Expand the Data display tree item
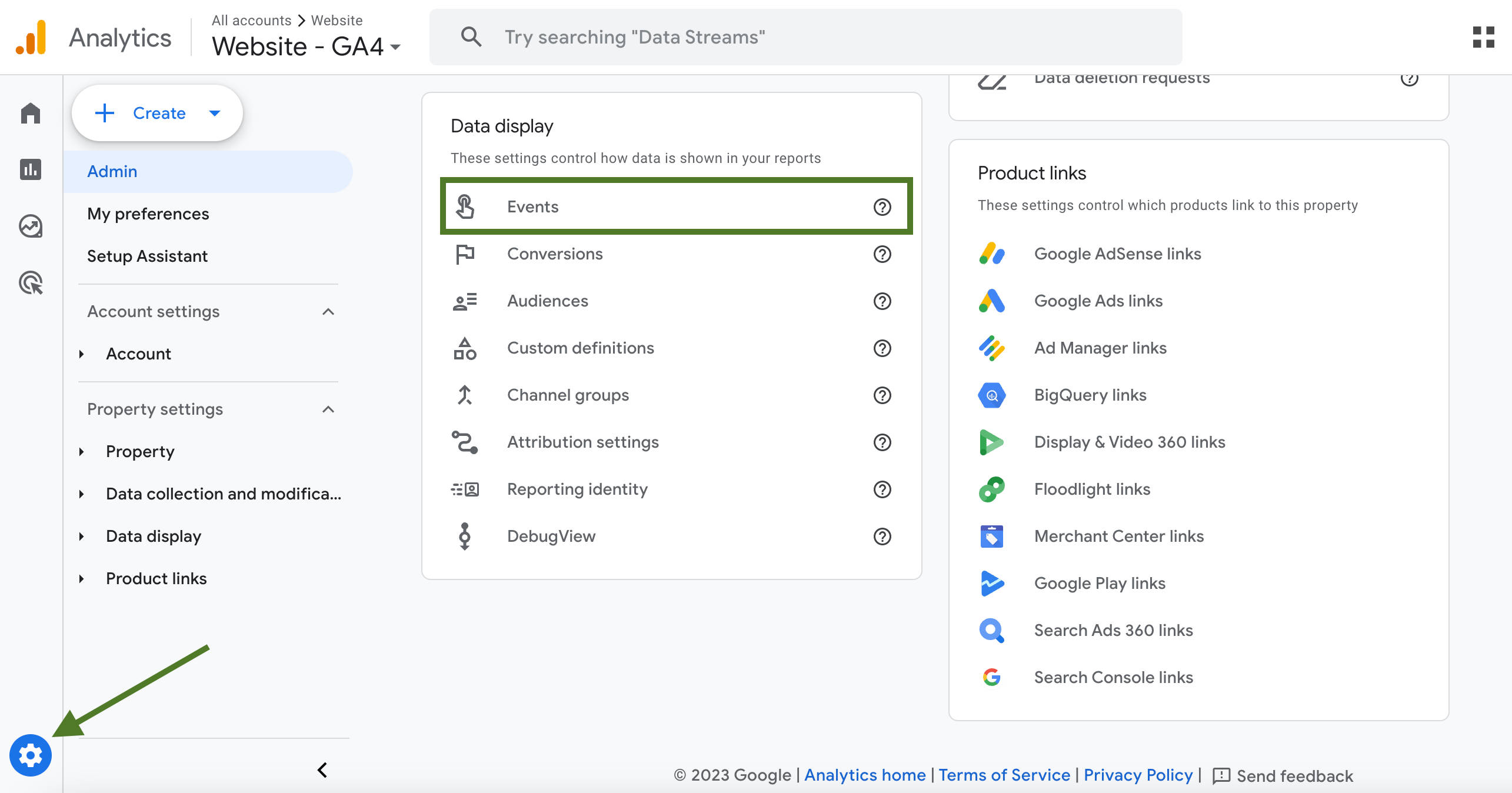 click(x=82, y=536)
